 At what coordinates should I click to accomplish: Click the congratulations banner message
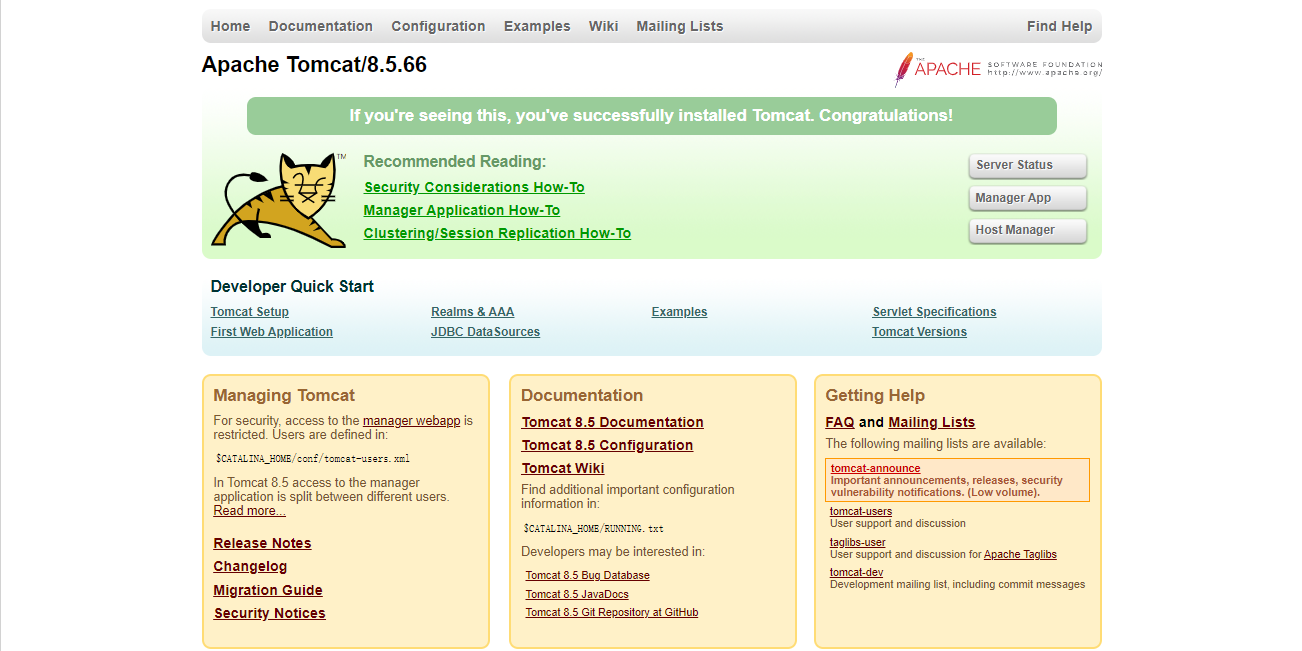pos(651,116)
